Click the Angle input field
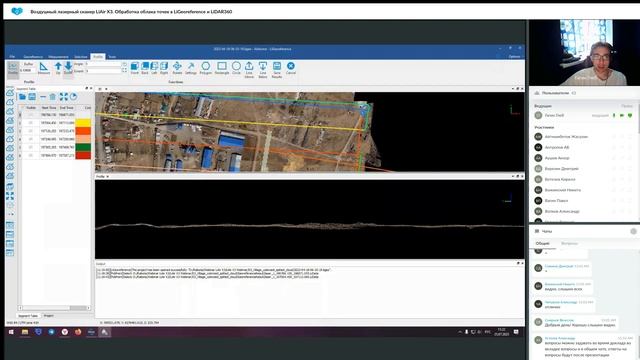 (104, 64)
